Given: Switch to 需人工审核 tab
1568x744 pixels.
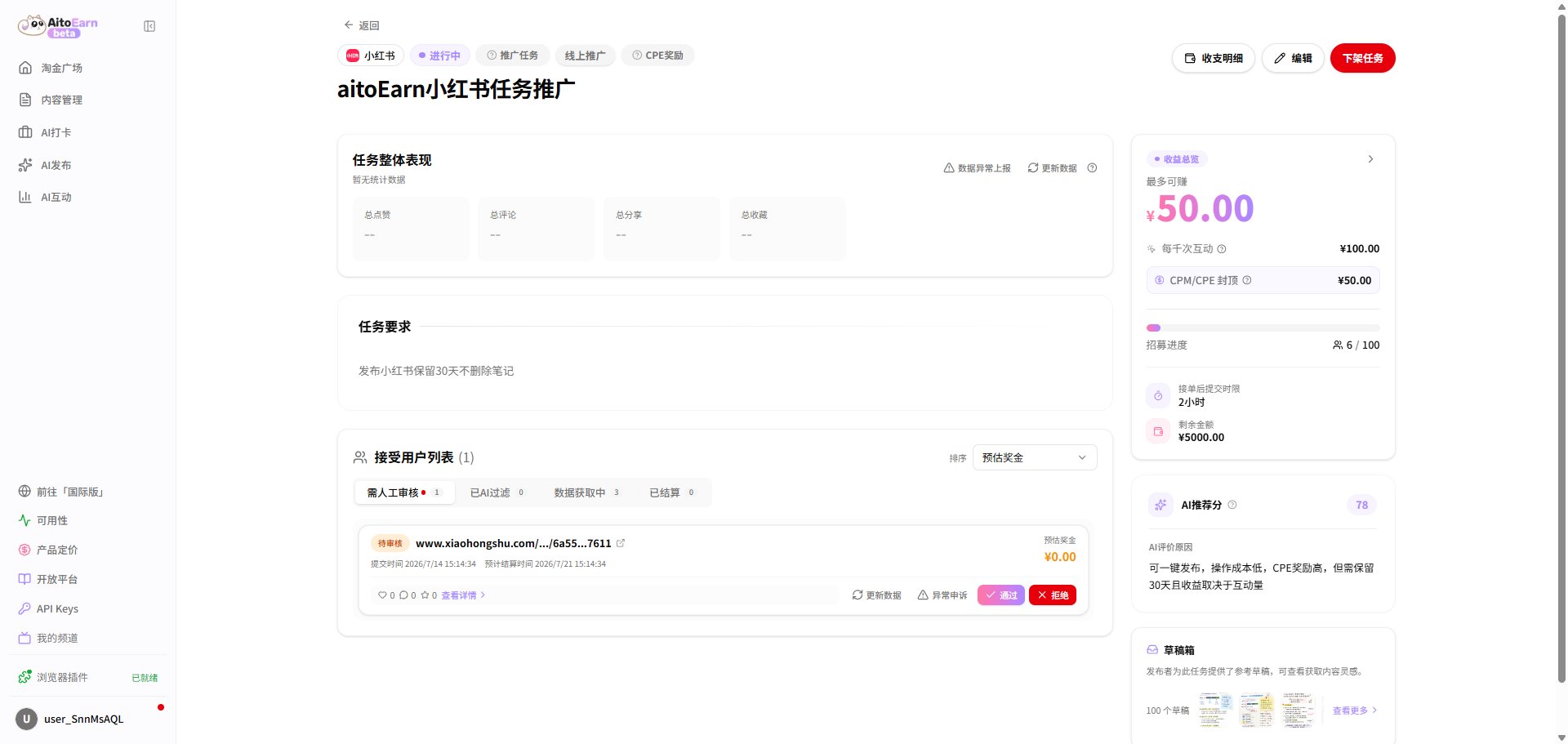Looking at the screenshot, I should (x=404, y=492).
